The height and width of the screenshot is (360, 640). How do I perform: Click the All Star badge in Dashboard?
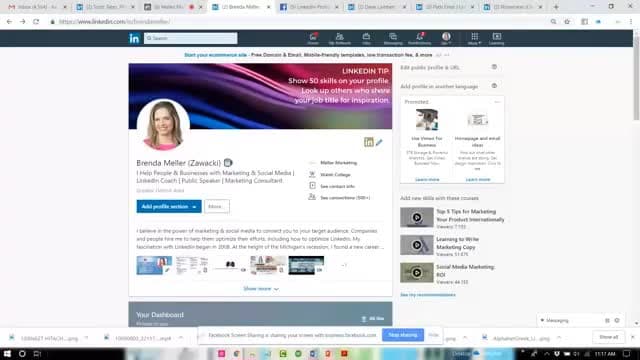[373, 319]
